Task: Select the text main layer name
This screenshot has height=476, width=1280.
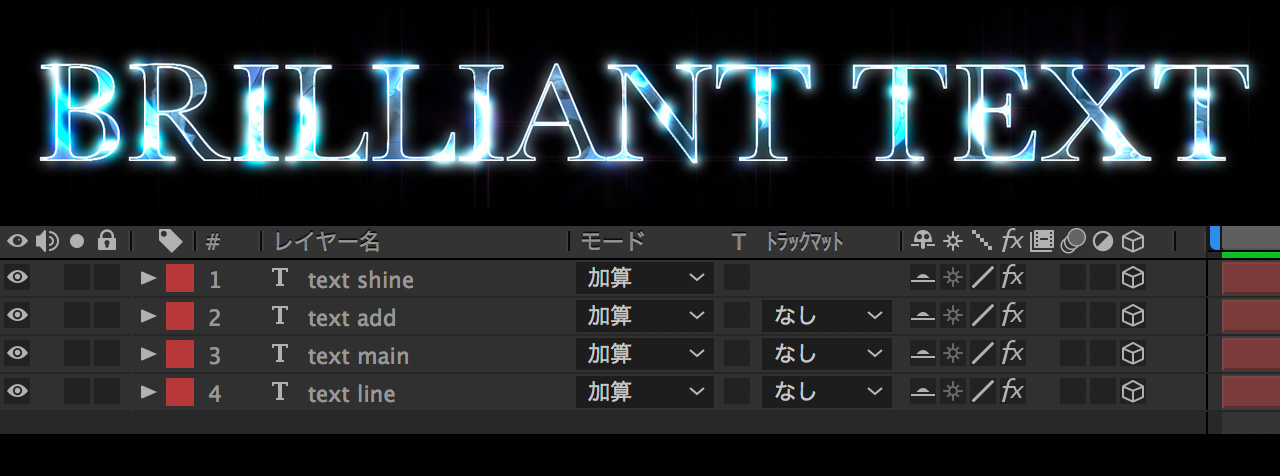Action: tap(358, 356)
